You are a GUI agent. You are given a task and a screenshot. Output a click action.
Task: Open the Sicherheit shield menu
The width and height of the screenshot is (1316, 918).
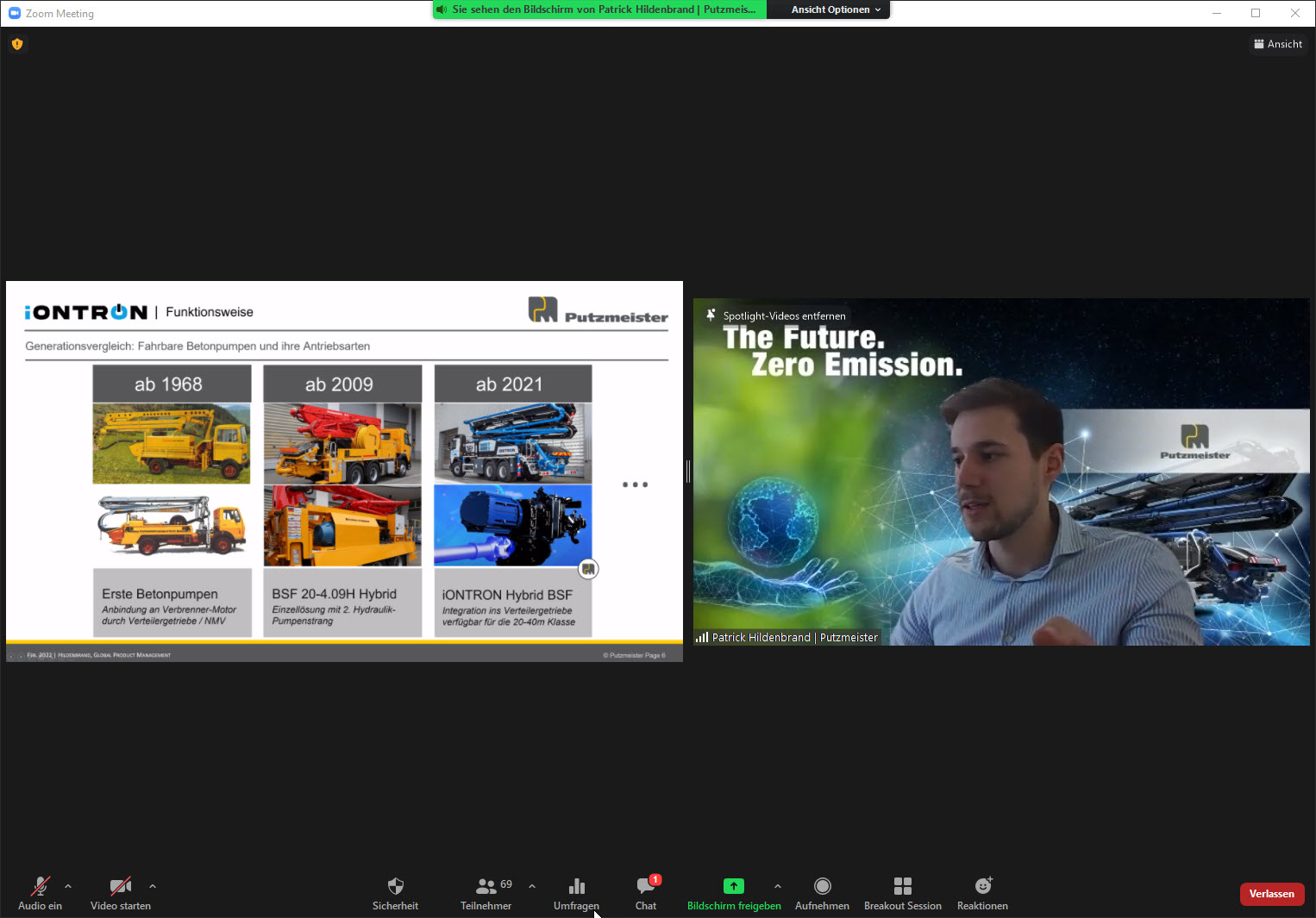coord(396,894)
